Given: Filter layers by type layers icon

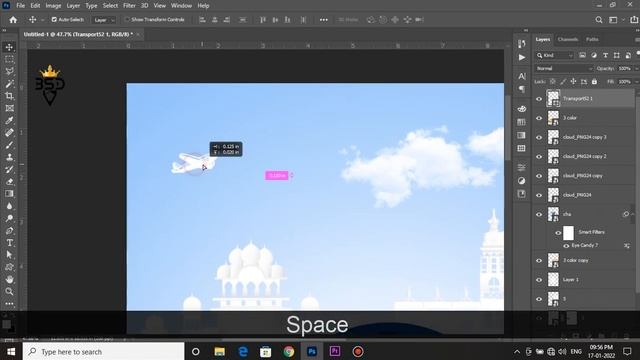Looking at the screenshot, I should click(605, 55).
